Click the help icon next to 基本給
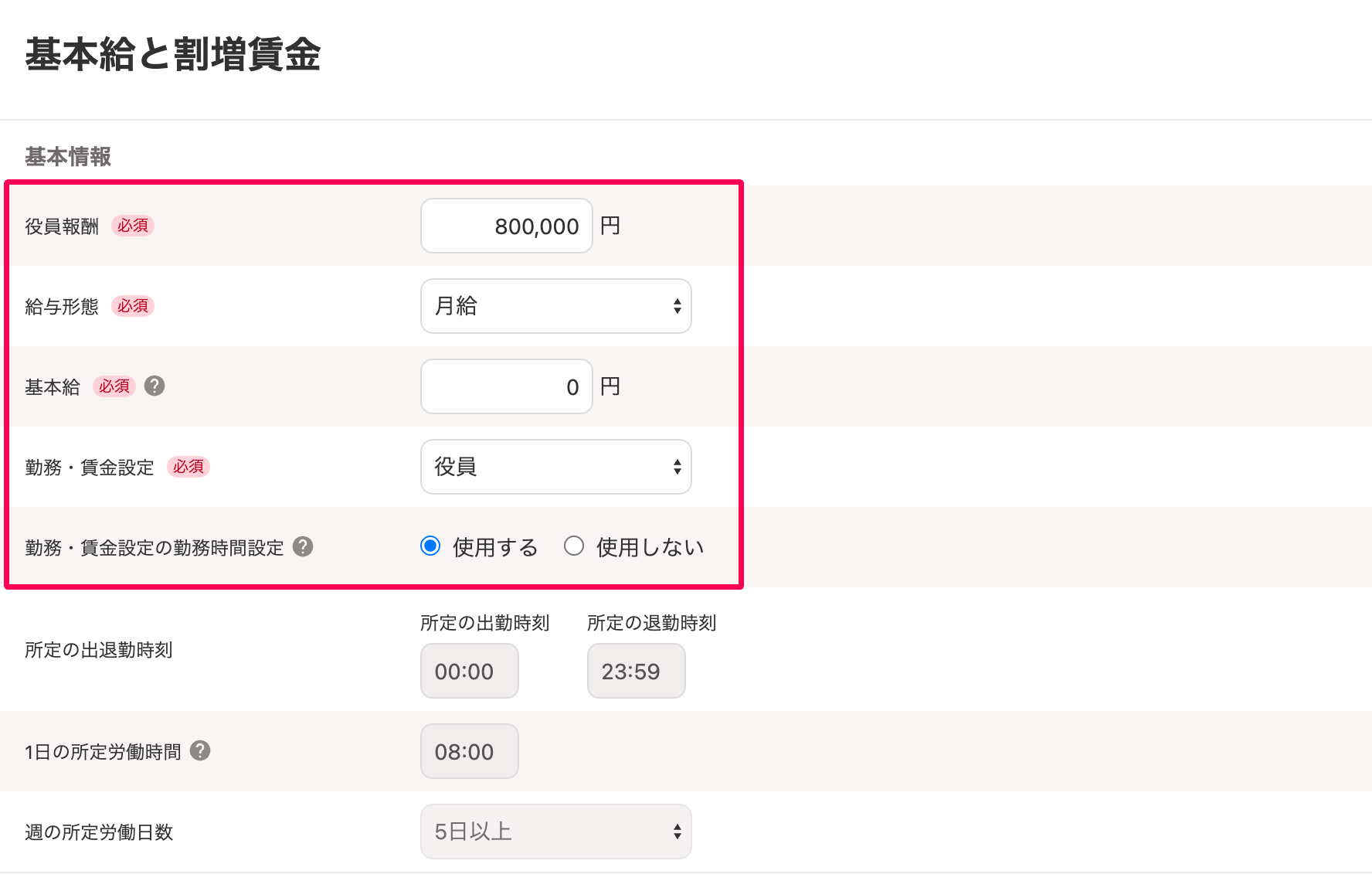This screenshot has height=881, width=1372. click(155, 386)
